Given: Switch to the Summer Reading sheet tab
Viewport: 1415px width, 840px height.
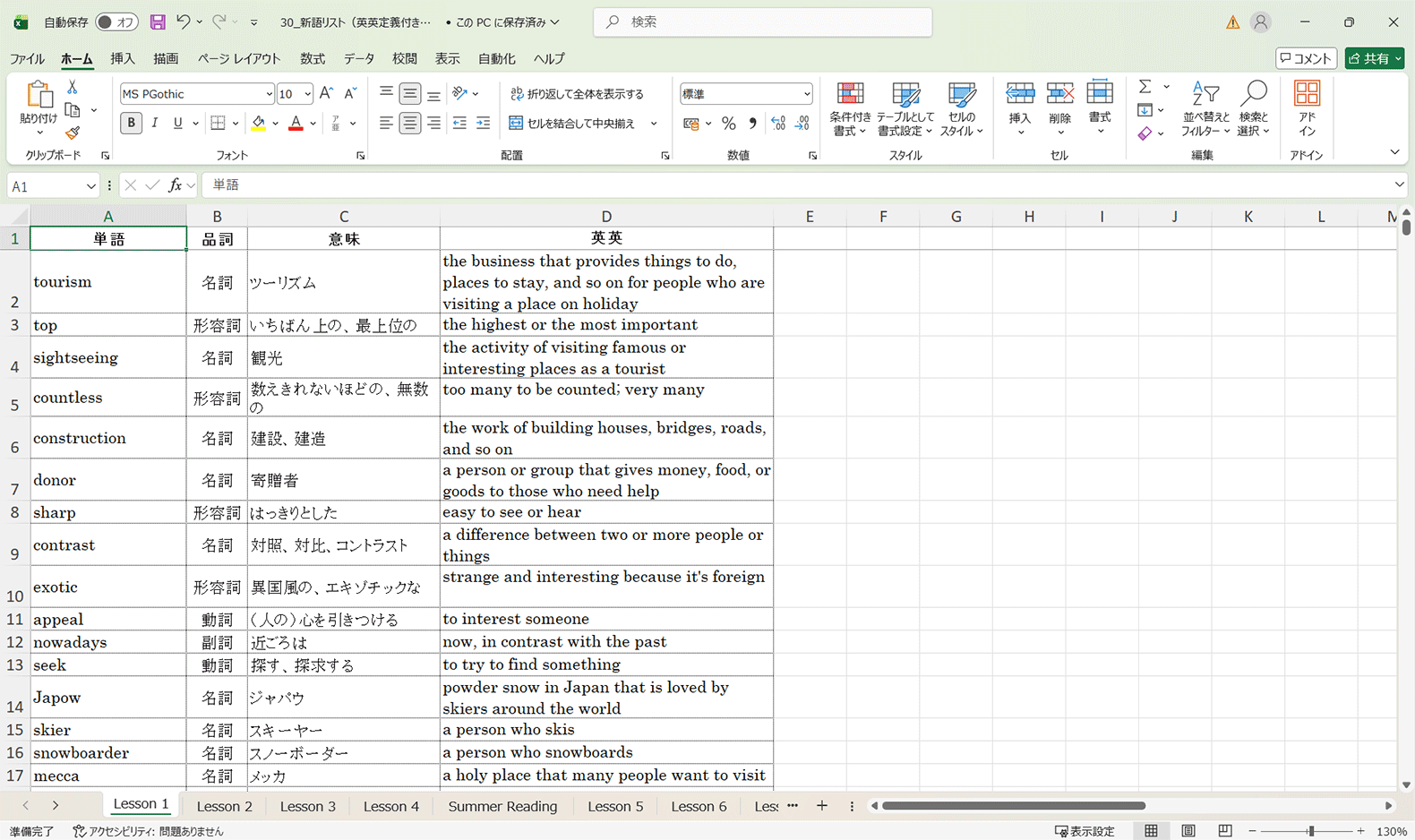Looking at the screenshot, I should (x=502, y=806).
